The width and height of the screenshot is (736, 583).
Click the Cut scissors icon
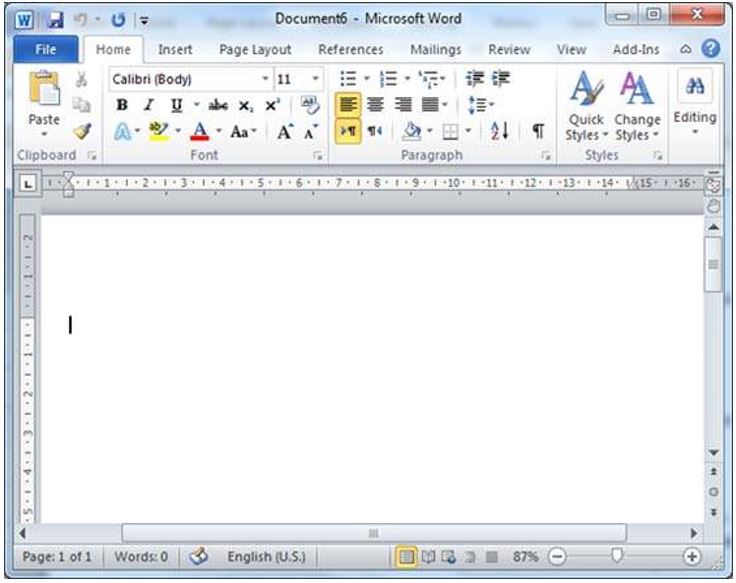coord(82,79)
